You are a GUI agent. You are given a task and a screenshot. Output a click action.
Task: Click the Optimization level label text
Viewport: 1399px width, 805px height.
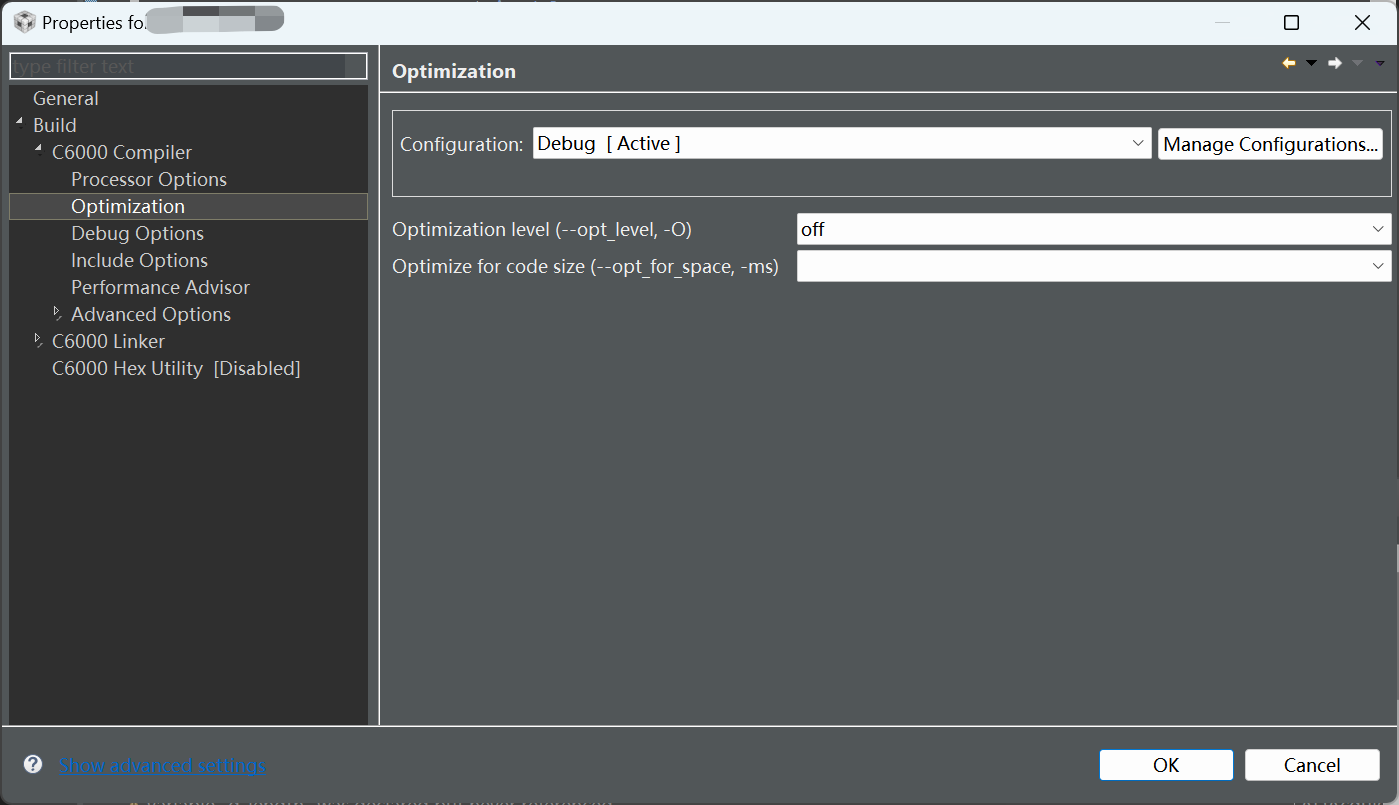(x=542, y=229)
